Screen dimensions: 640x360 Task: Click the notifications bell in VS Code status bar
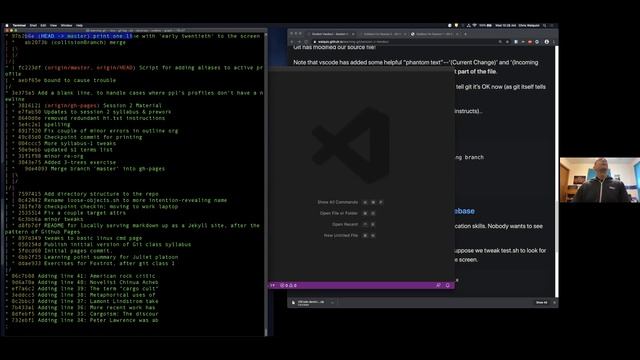pos(448,285)
